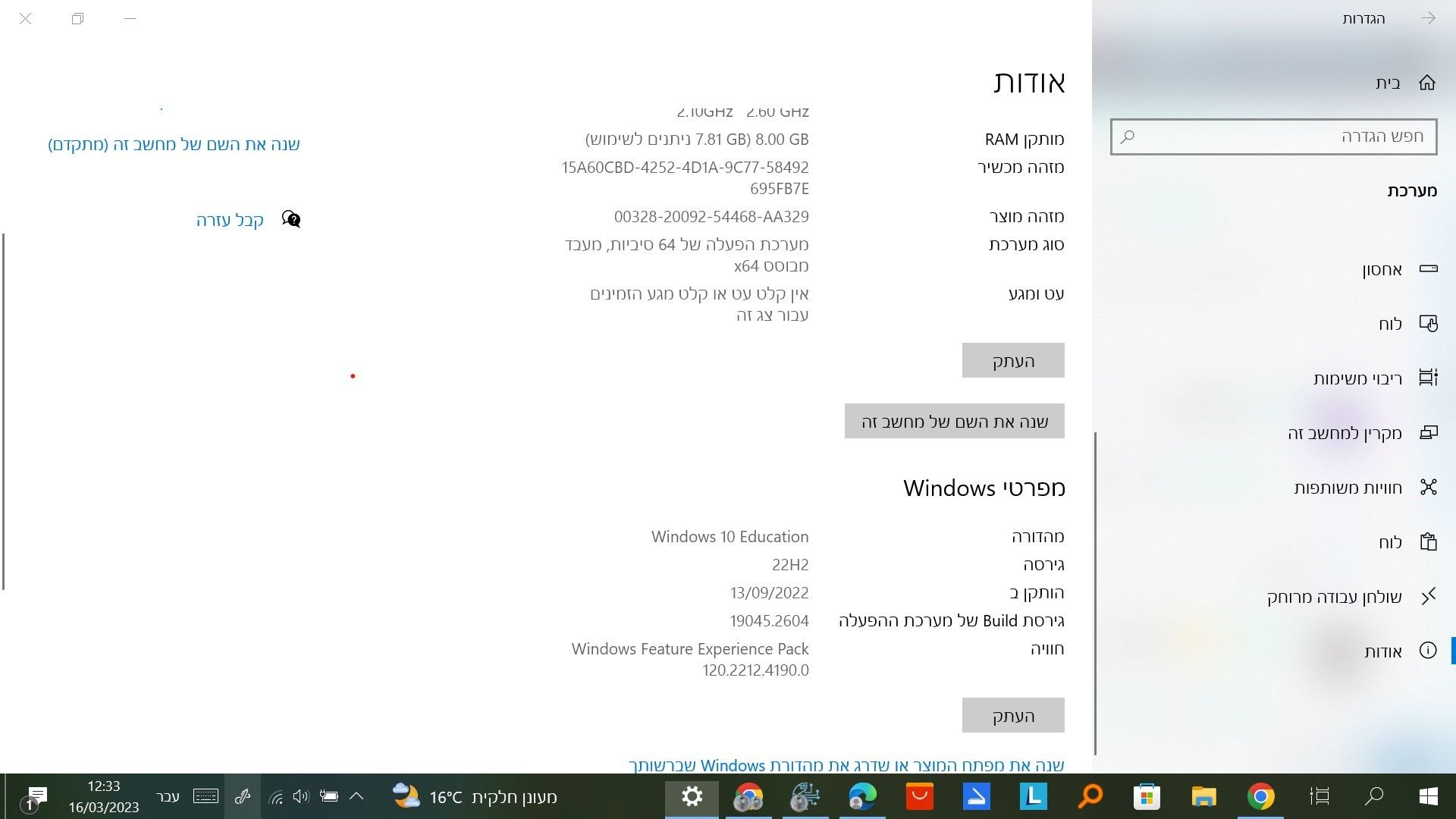The width and height of the screenshot is (1456, 819).
Task: Open Remote Desktop (שולחן עבודה מרוחק)
Action: [1352, 597]
